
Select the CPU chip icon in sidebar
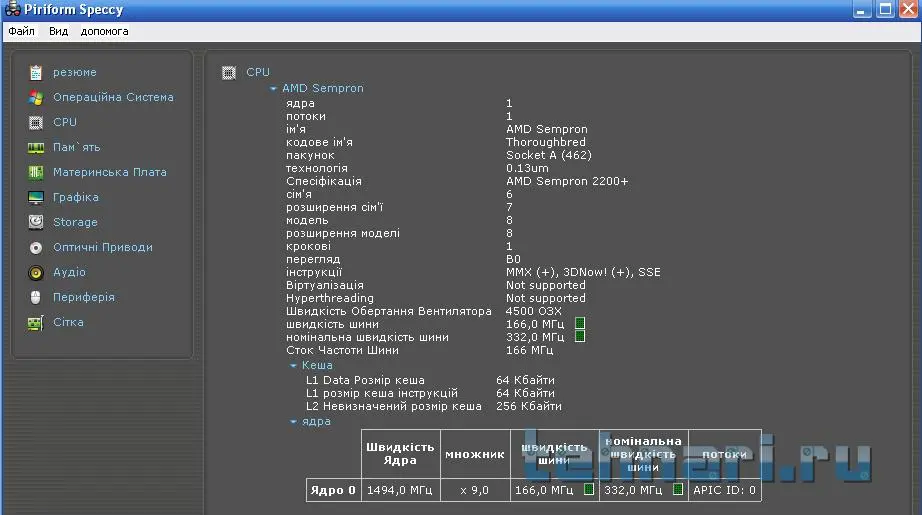36,122
